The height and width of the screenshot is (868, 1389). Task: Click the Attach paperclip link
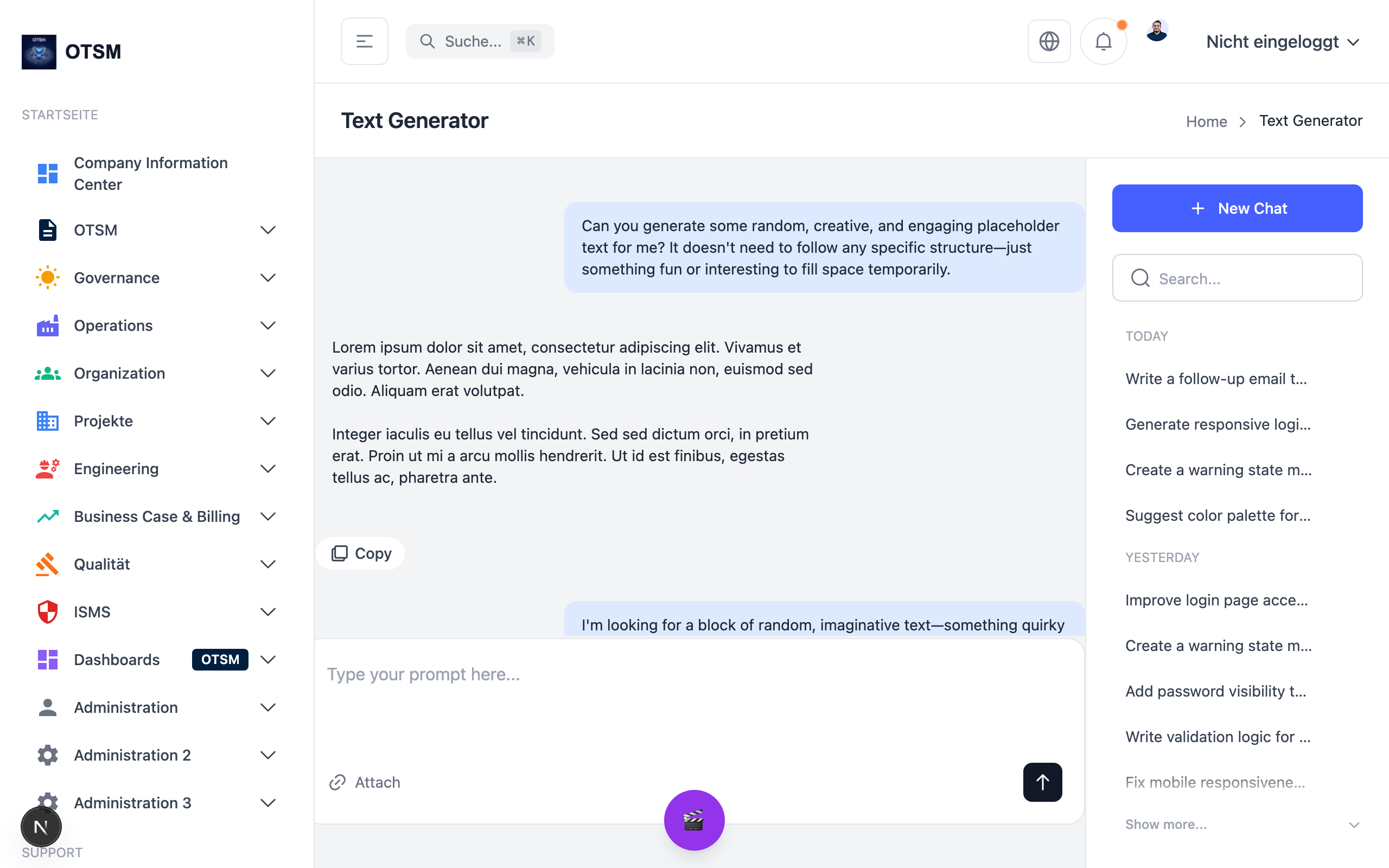365,782
